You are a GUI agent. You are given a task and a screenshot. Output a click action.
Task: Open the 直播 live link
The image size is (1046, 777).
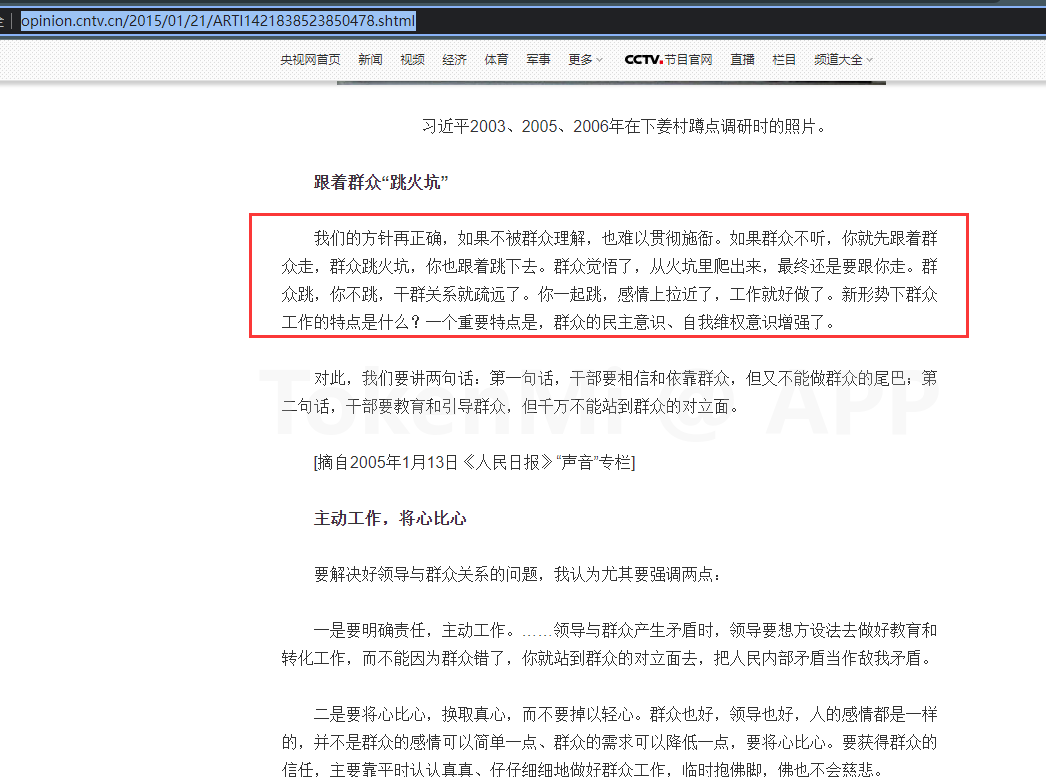coord(742,60)
